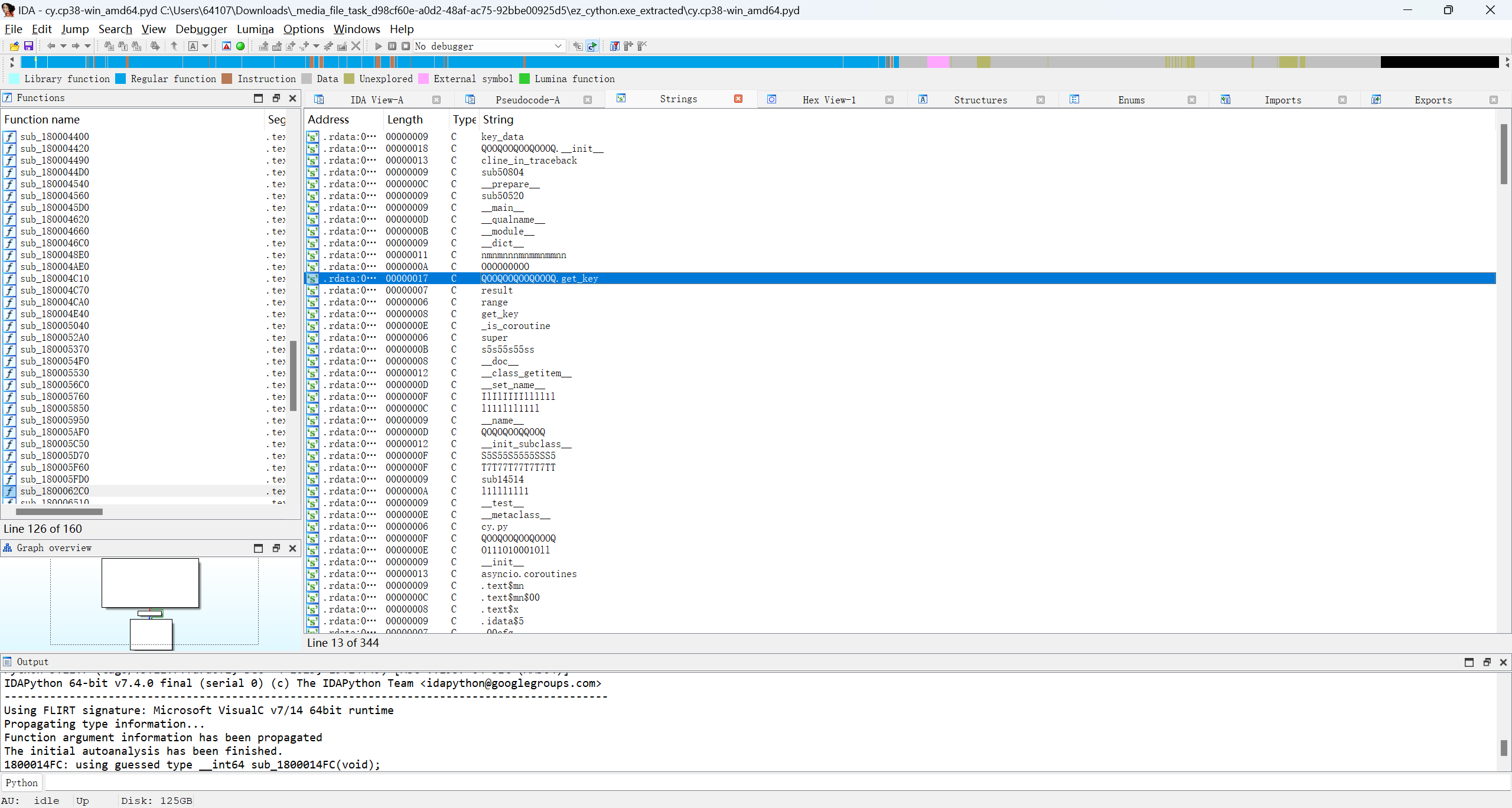Close the IDA View-A tab
This screenshot has width=1512, height=808.
[x=436, y=100]
